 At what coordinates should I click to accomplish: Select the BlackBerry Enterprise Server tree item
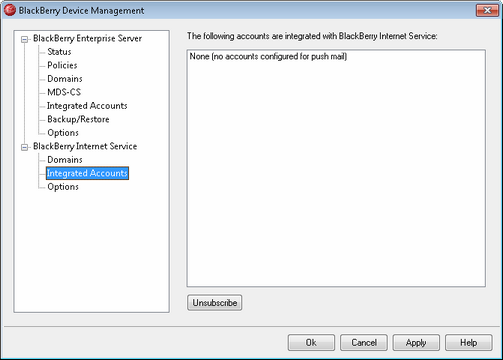coord(87,38)
